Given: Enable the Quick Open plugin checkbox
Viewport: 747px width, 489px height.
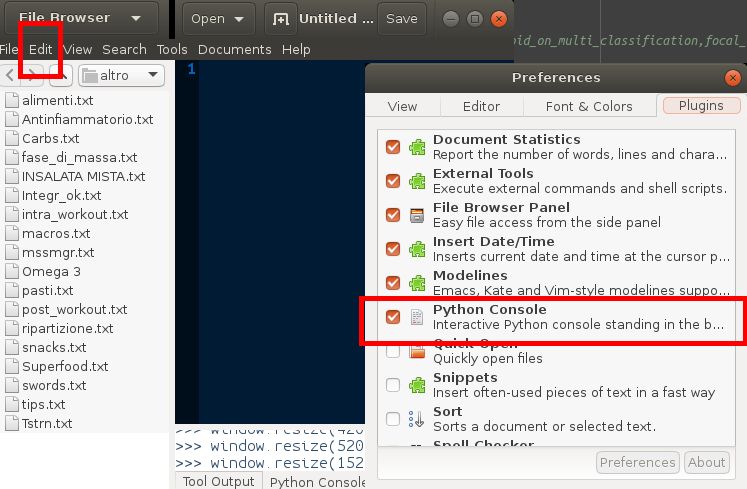Looking at the screenshot, I should point(393,351).
